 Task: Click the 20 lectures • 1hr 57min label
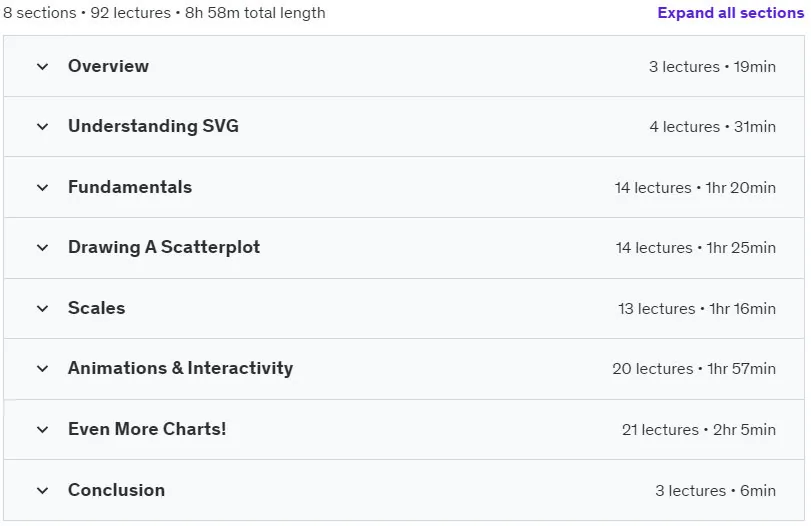tap(694, 369)
